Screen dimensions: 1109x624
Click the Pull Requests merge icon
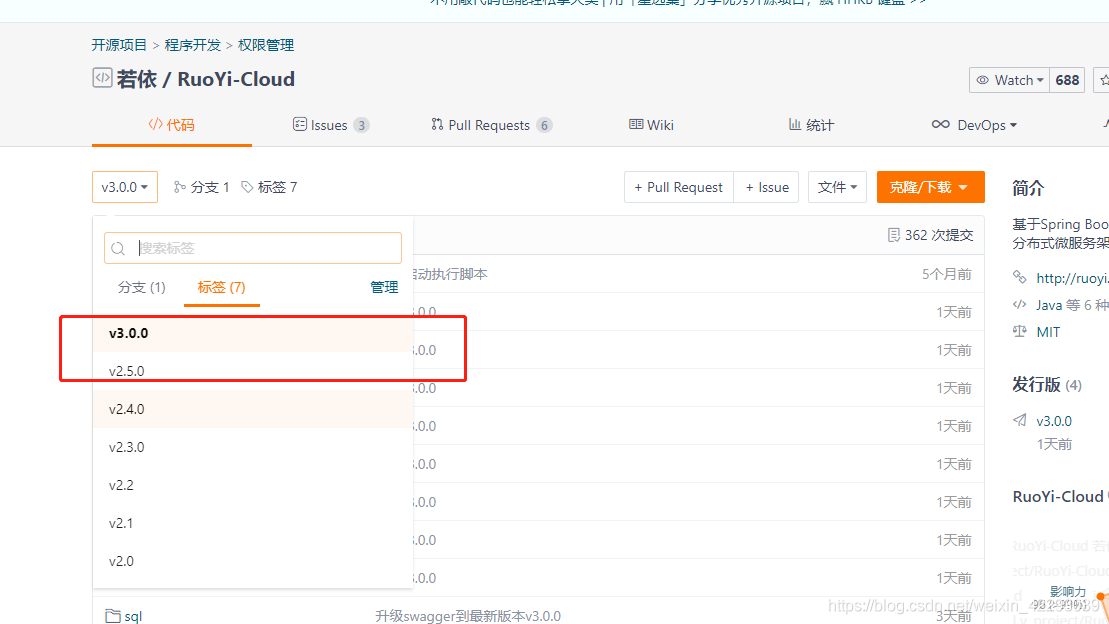(x=437, y=125)
